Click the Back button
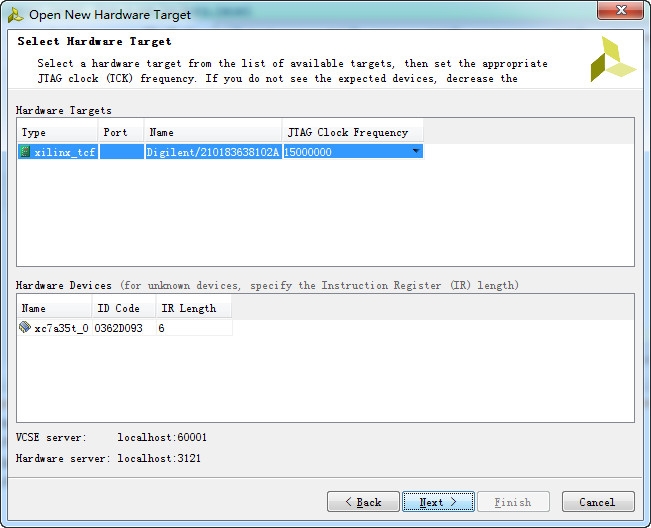This screenshot has height=528, width=651. click(363, 501)
